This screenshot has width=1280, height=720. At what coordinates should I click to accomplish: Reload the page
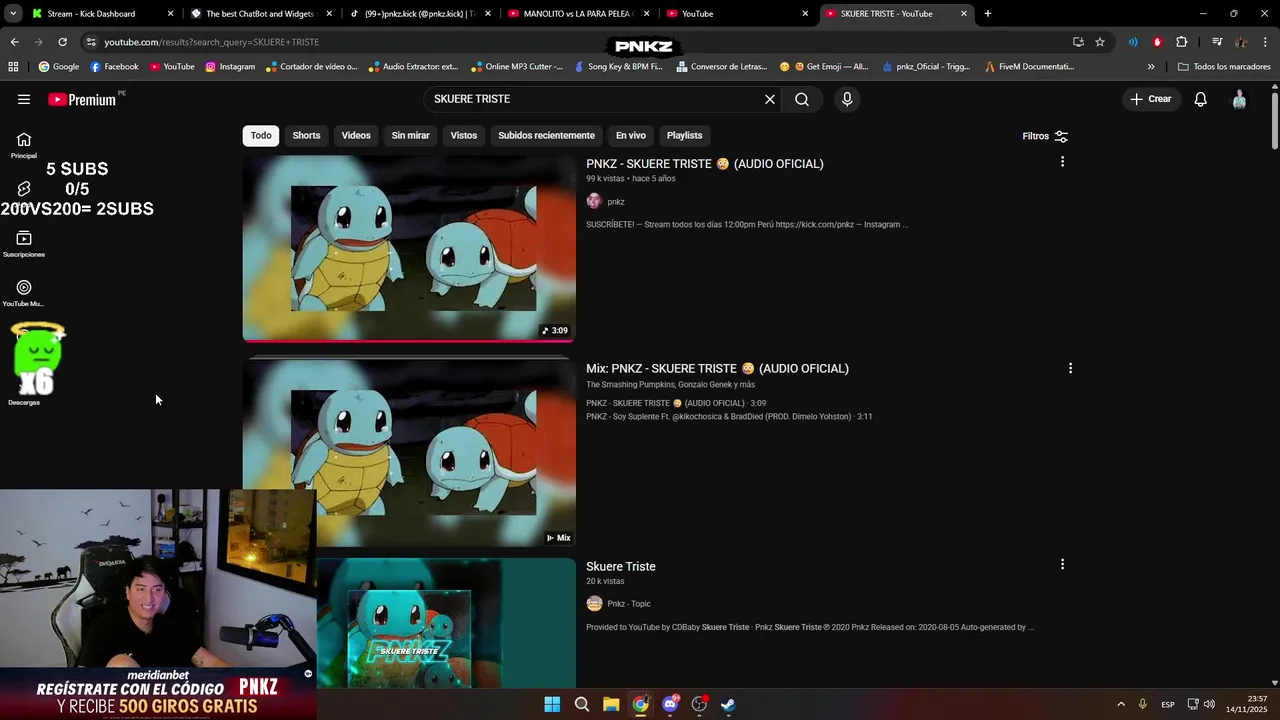coord(62,42)
